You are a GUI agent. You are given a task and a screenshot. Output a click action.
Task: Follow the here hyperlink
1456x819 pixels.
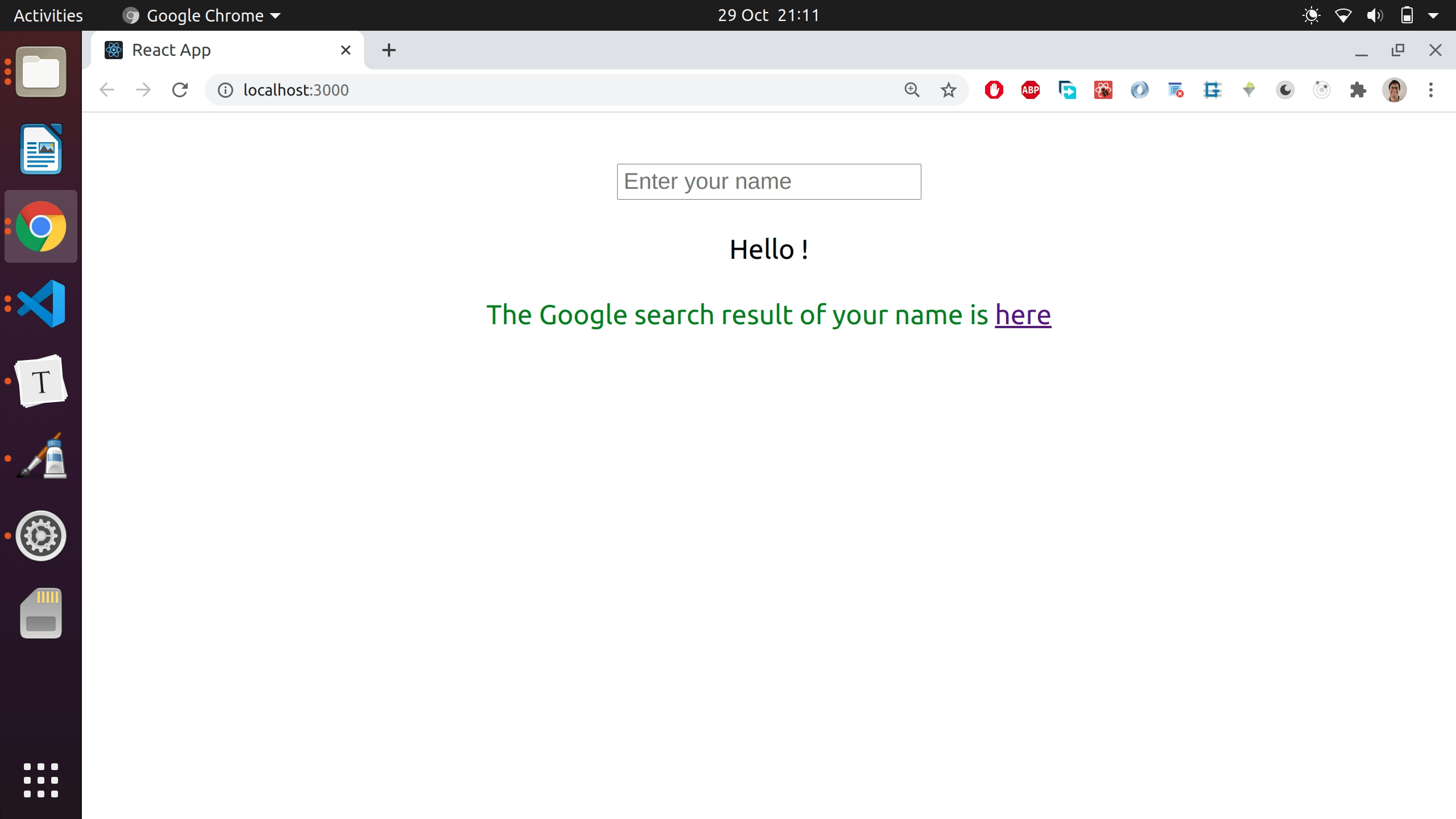tap(1022, 314)
